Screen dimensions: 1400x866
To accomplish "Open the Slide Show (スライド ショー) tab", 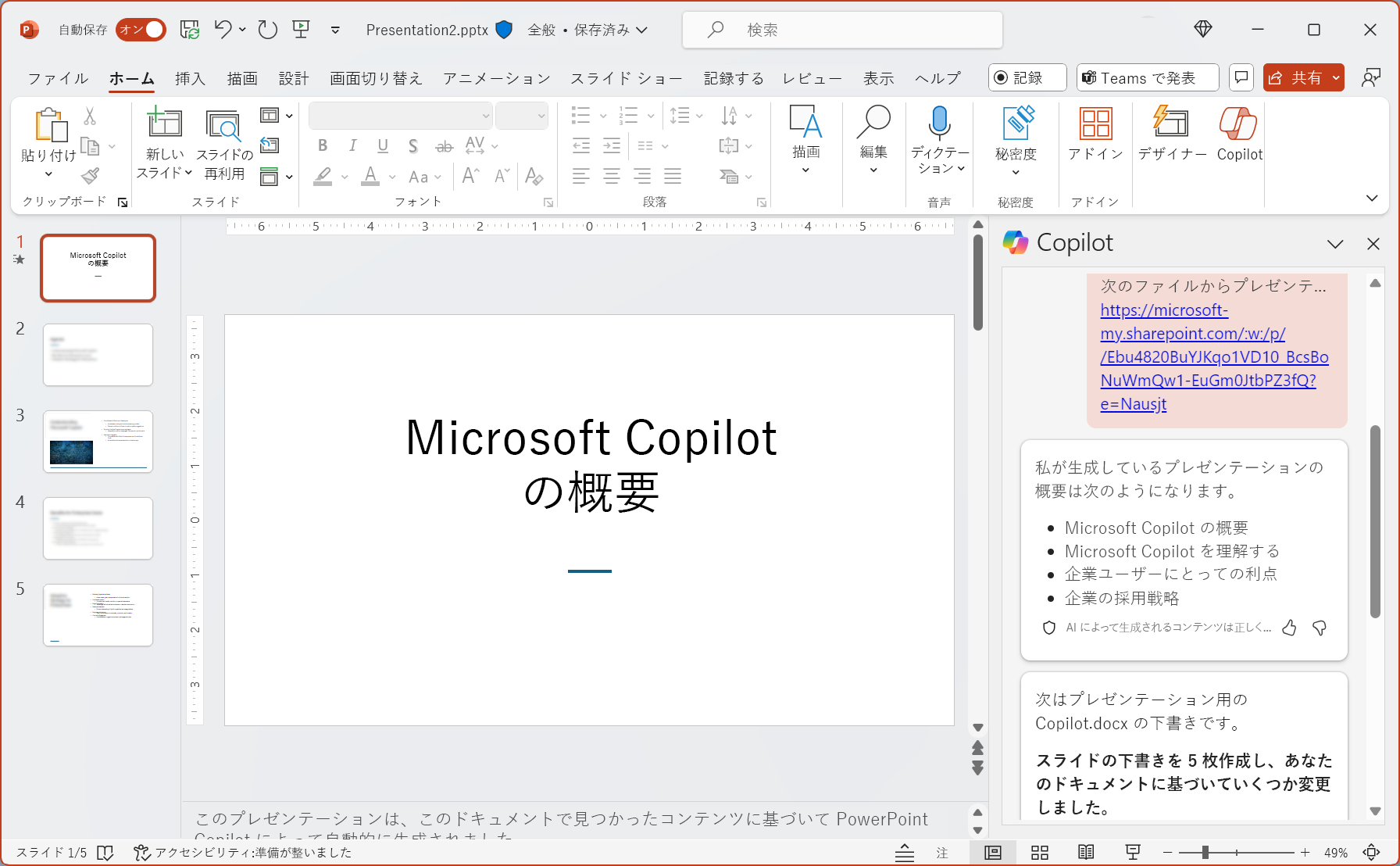I will tap(627, 78).
